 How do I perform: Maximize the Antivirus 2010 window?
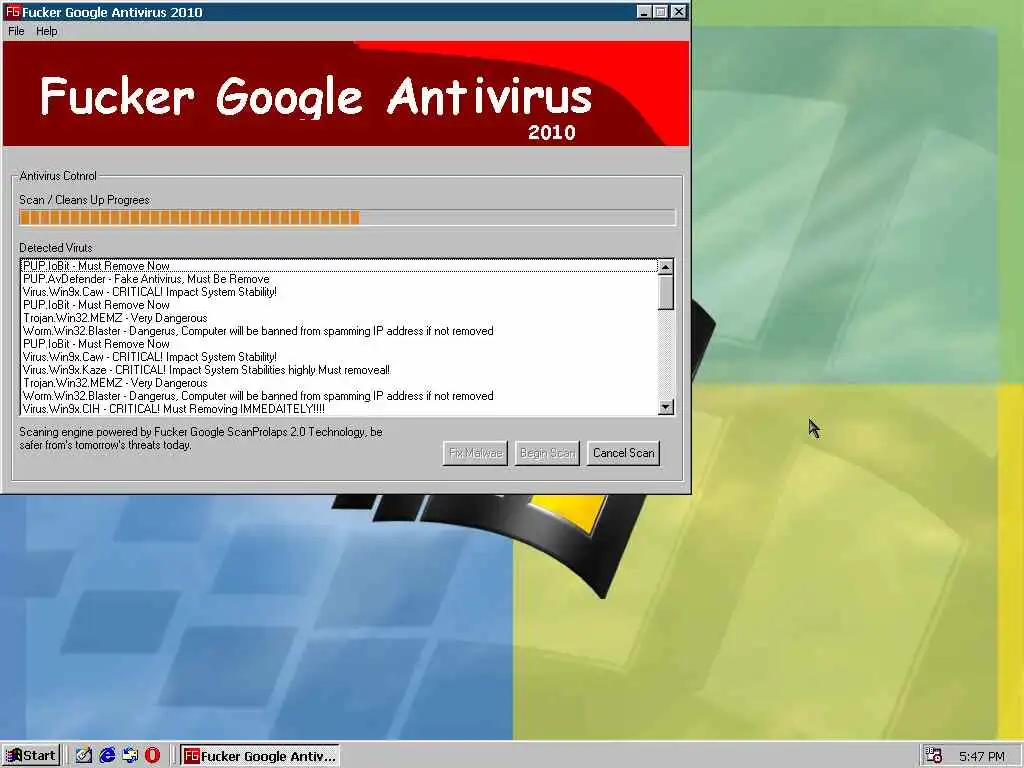pos(661,12)
